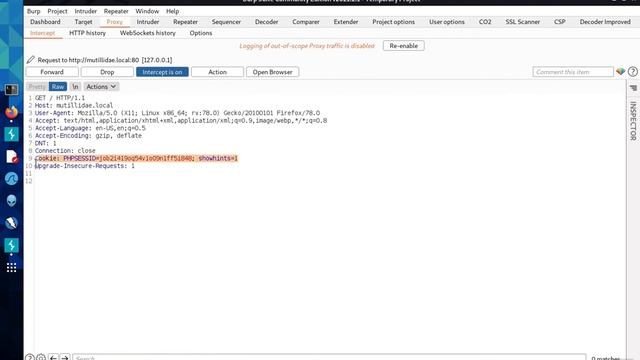The height and width of the screenshot is (360, 640).
Task: Open the Project options tab
Action: (393, 22)
